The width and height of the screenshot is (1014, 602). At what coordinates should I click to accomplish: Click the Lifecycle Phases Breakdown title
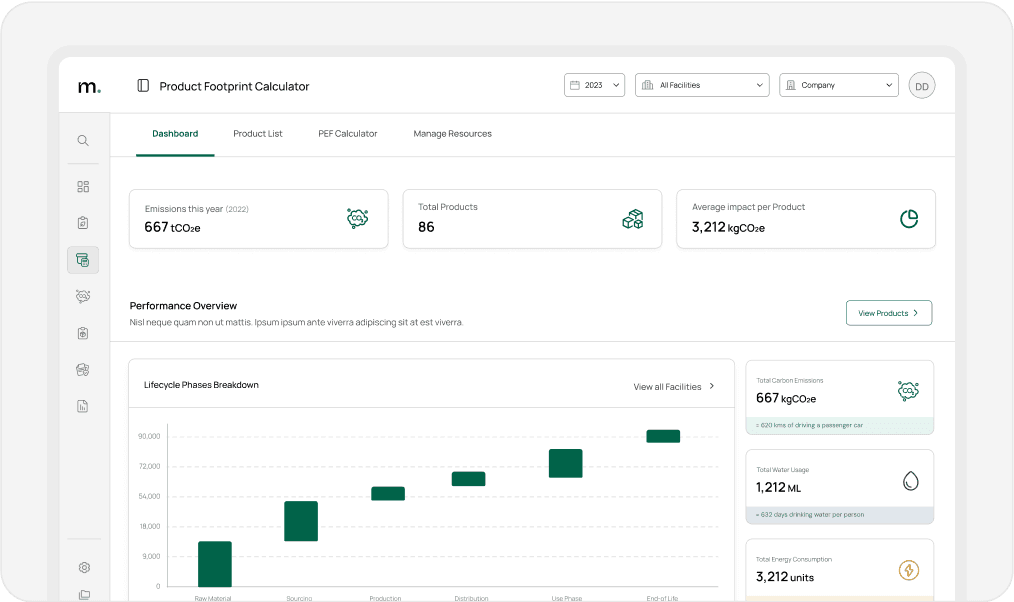201,385
